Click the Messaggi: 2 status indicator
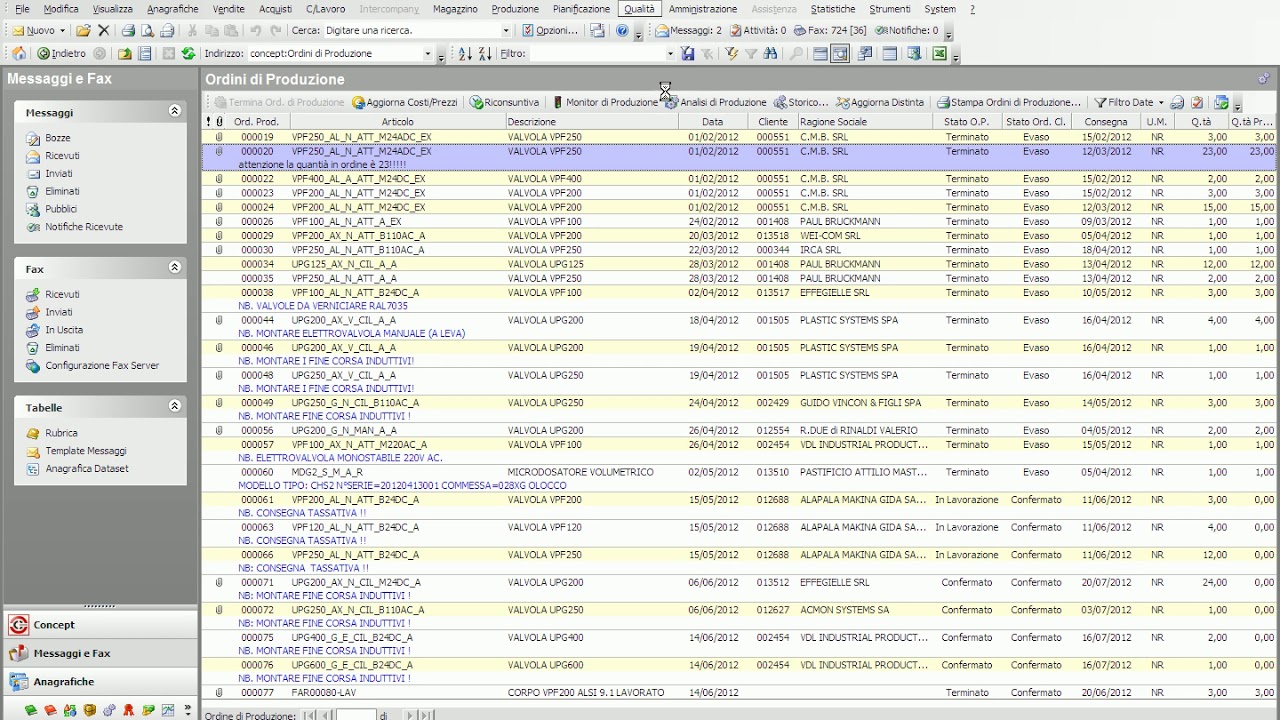The height and width of the screenshot is (720, 1280). click(688, 31)
